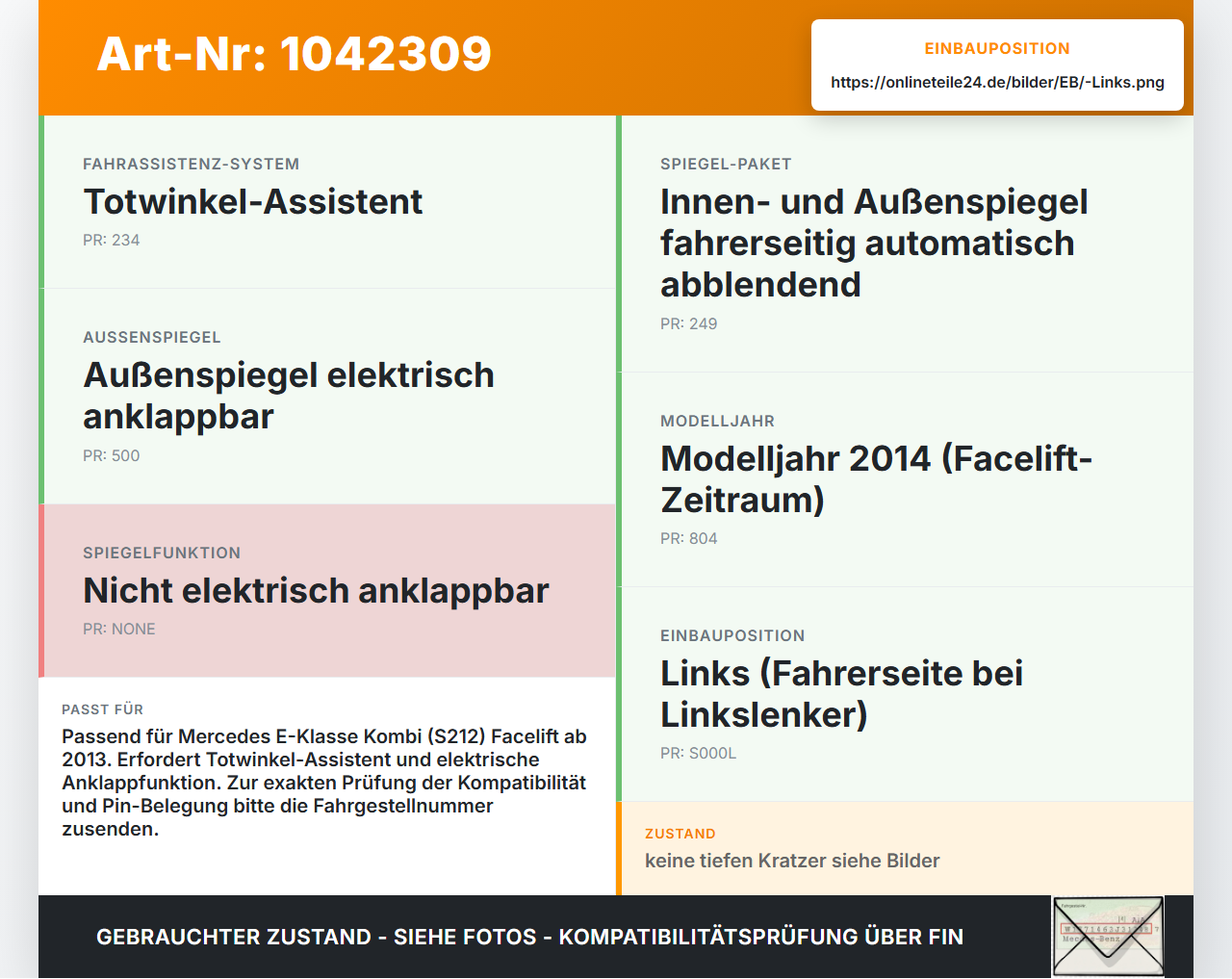Select the red Nicht elektrisch anklappbar card
This screenshot has height=979, width=1232.
click(327, 591)
